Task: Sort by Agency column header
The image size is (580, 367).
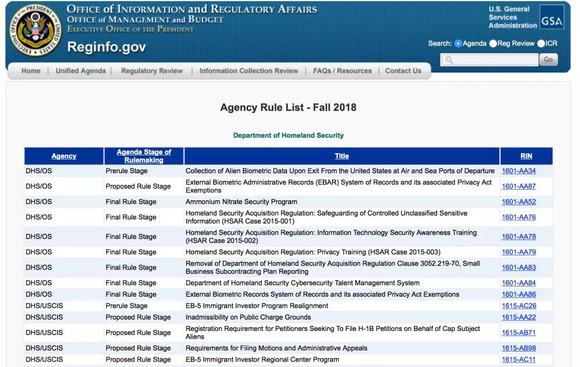Action: click(64, 156)
